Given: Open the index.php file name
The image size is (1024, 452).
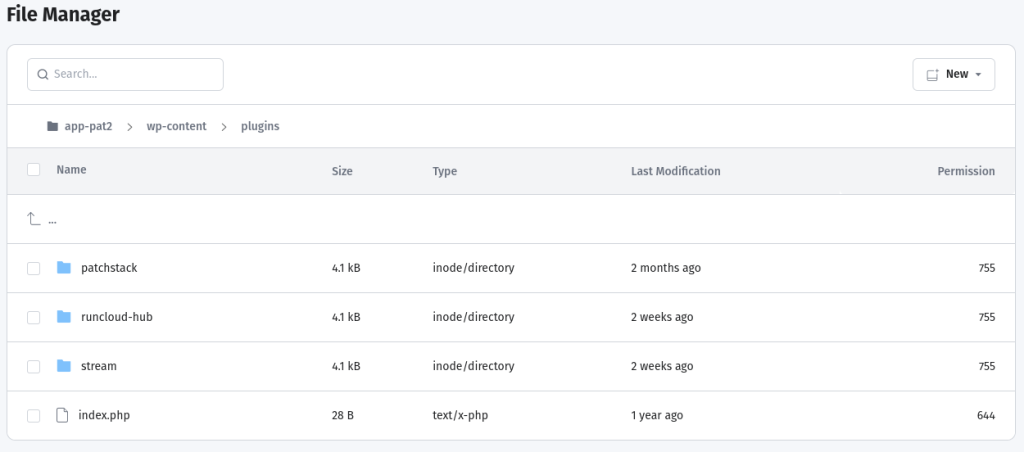Looking at the screenshot, I should click(x=104, y=415).
